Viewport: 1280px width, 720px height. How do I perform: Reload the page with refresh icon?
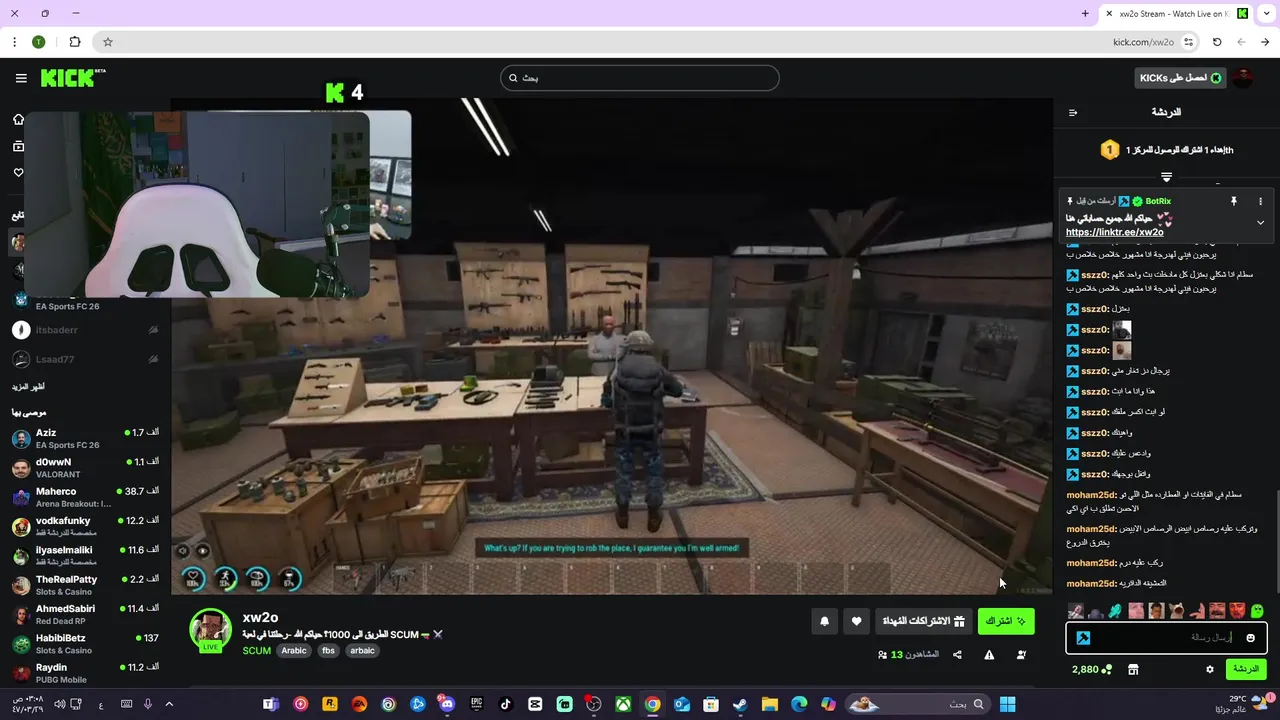(1217, 42)
